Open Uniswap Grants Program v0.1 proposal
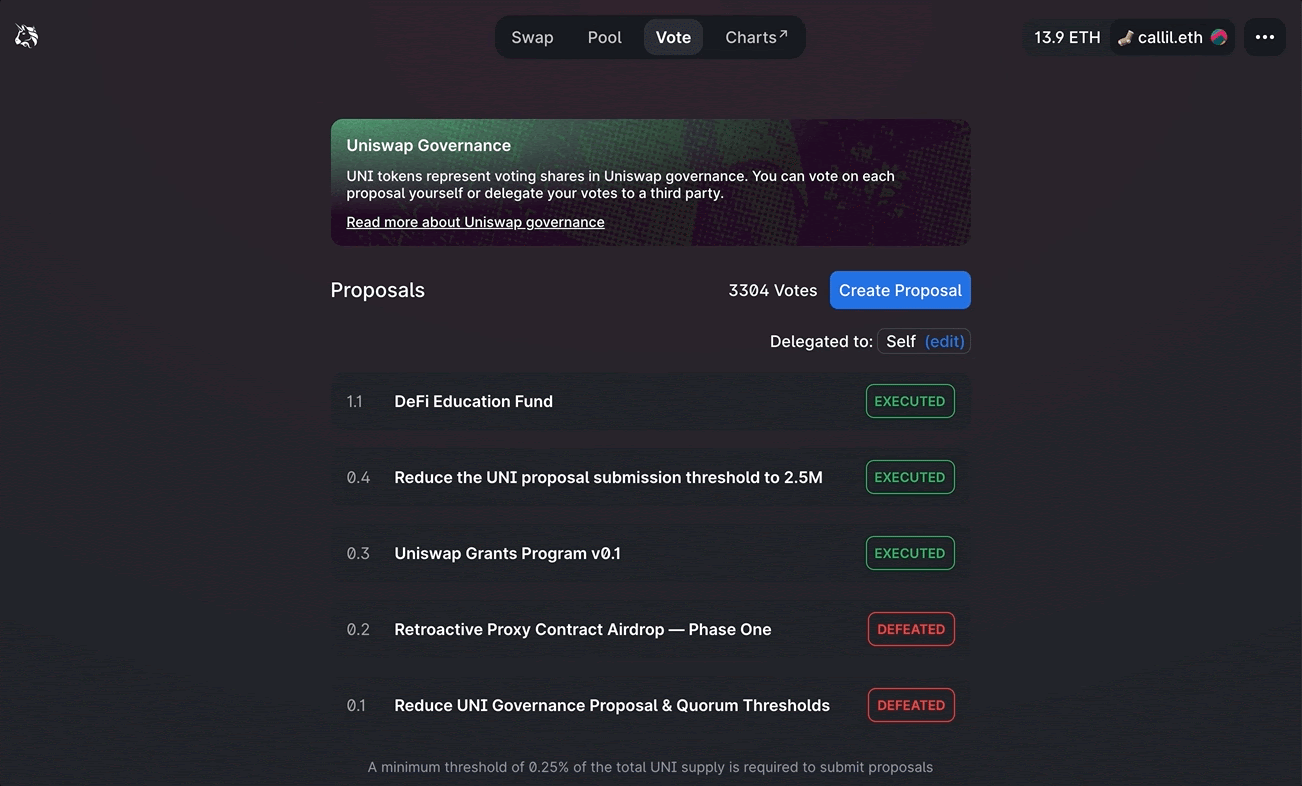 click(507, 553)
